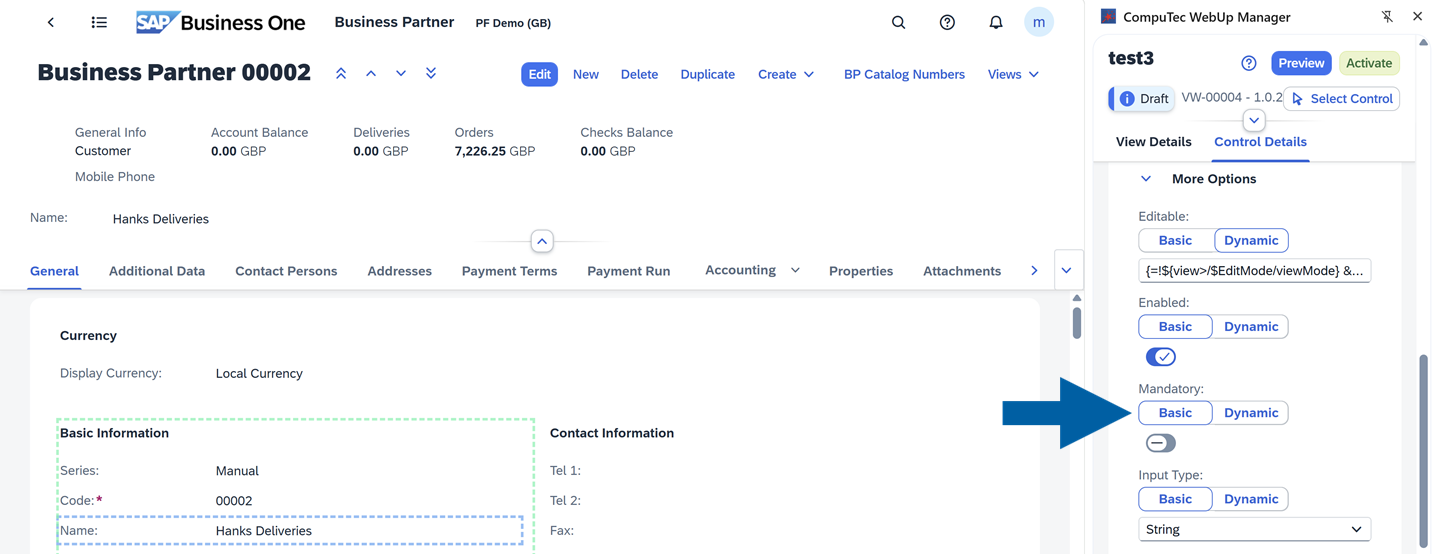Viewport: 1439px width, 554px height.
Task: Click the user avatar 'm'
Action: pyautogui.click(x=1038, y=22)
